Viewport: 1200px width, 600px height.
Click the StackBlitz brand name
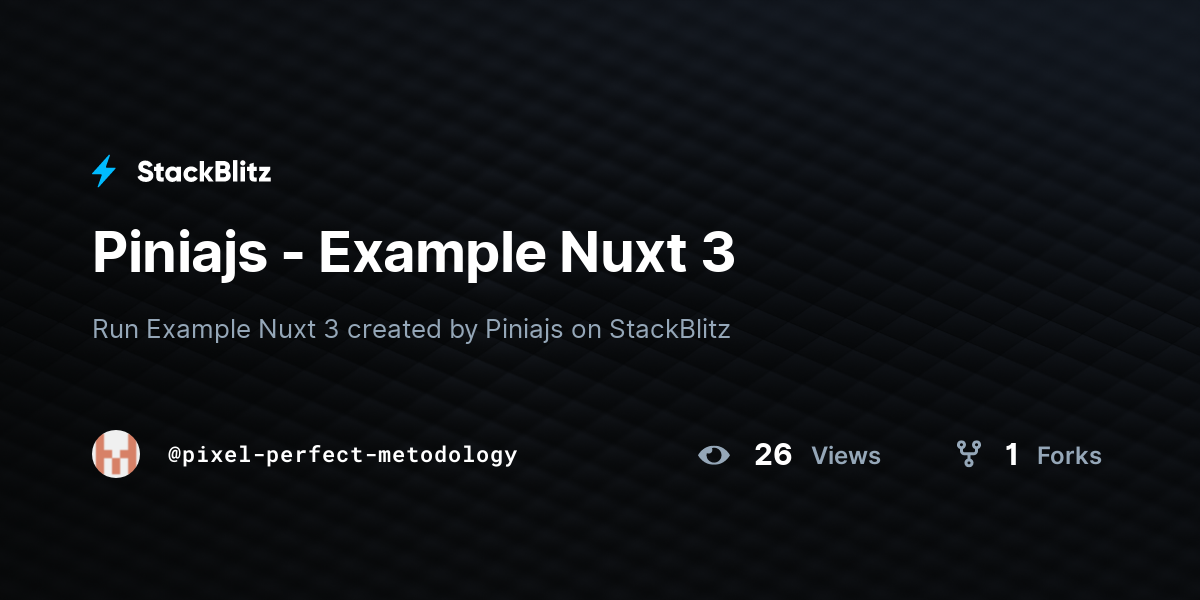[204, 172]
